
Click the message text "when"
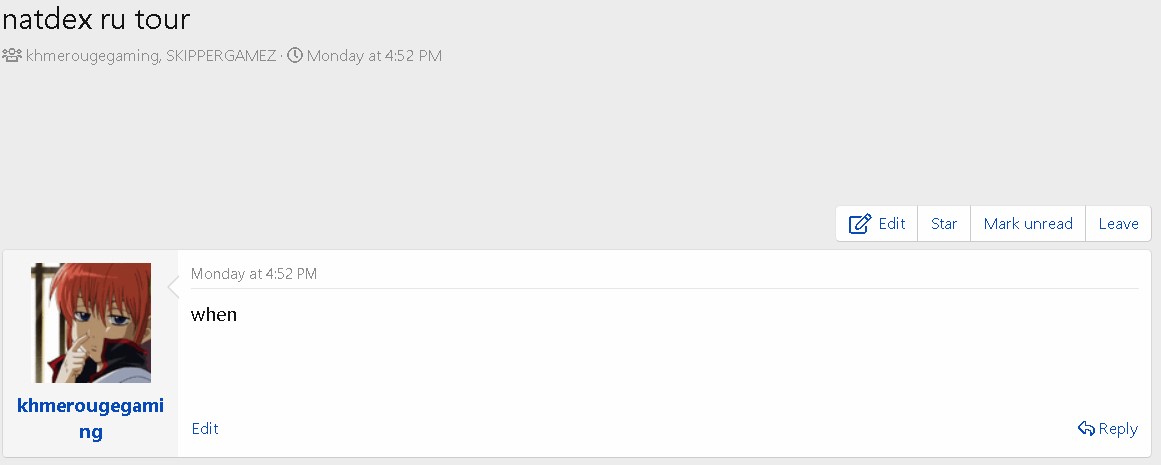214,315
